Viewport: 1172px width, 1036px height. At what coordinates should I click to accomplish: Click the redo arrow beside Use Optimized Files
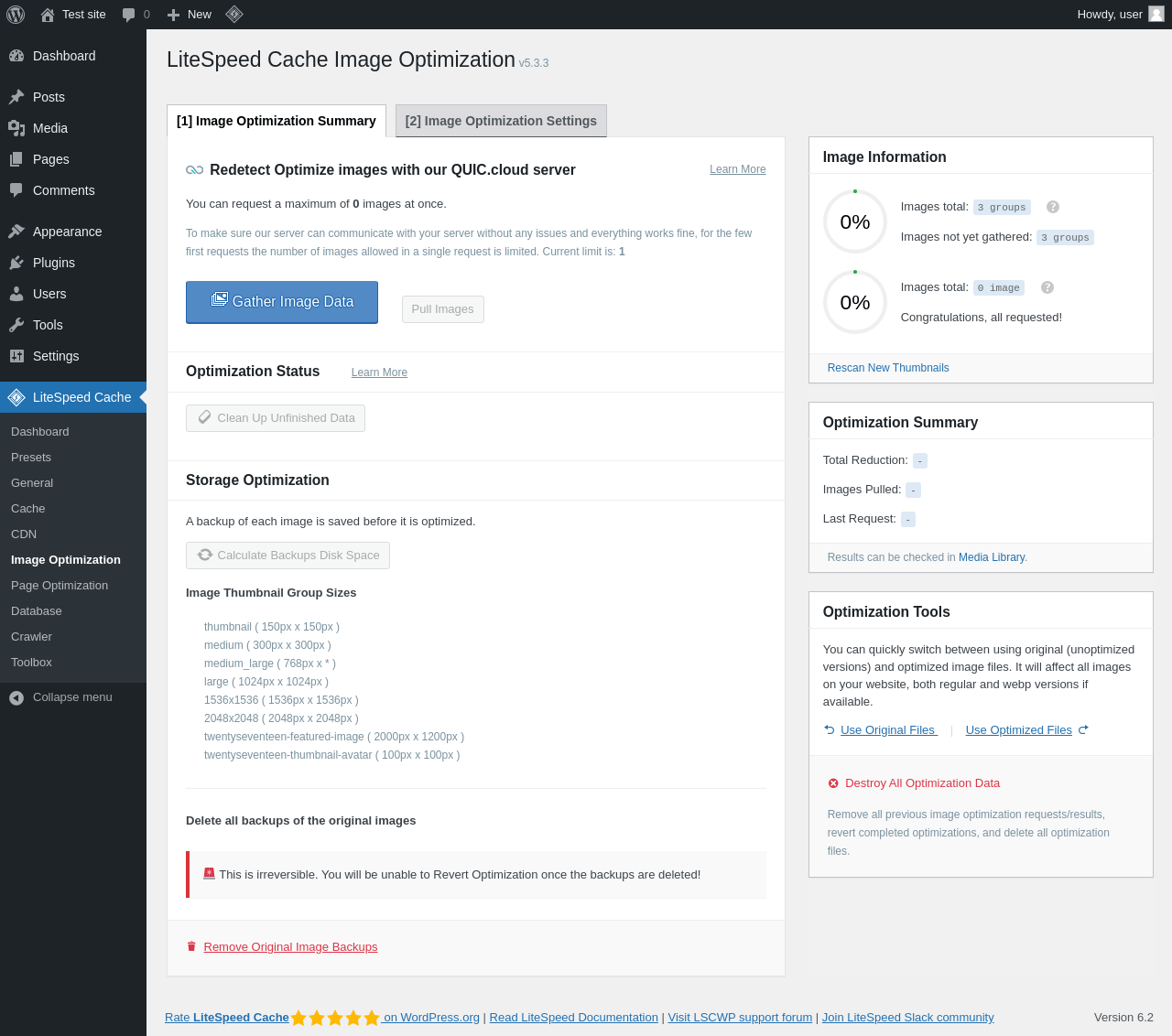(1083, 729)
